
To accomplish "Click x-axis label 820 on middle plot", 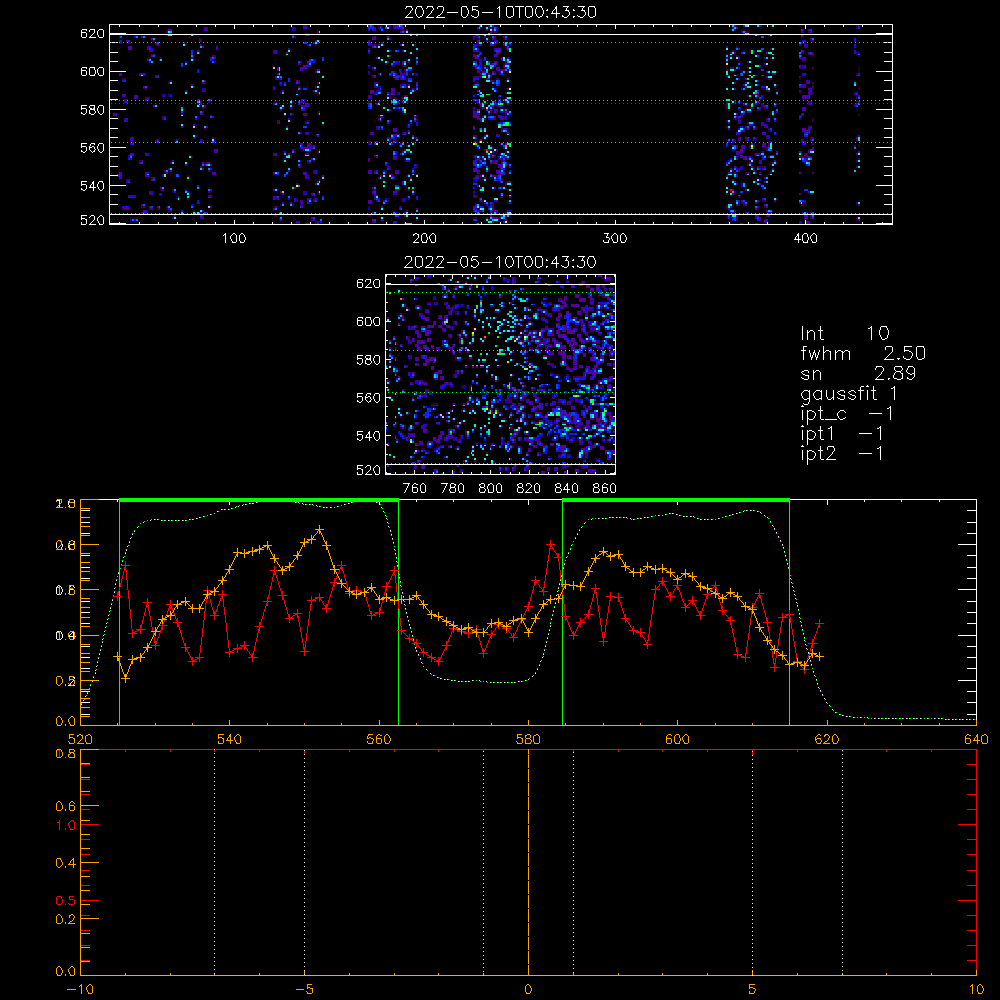I will point(528,489).
